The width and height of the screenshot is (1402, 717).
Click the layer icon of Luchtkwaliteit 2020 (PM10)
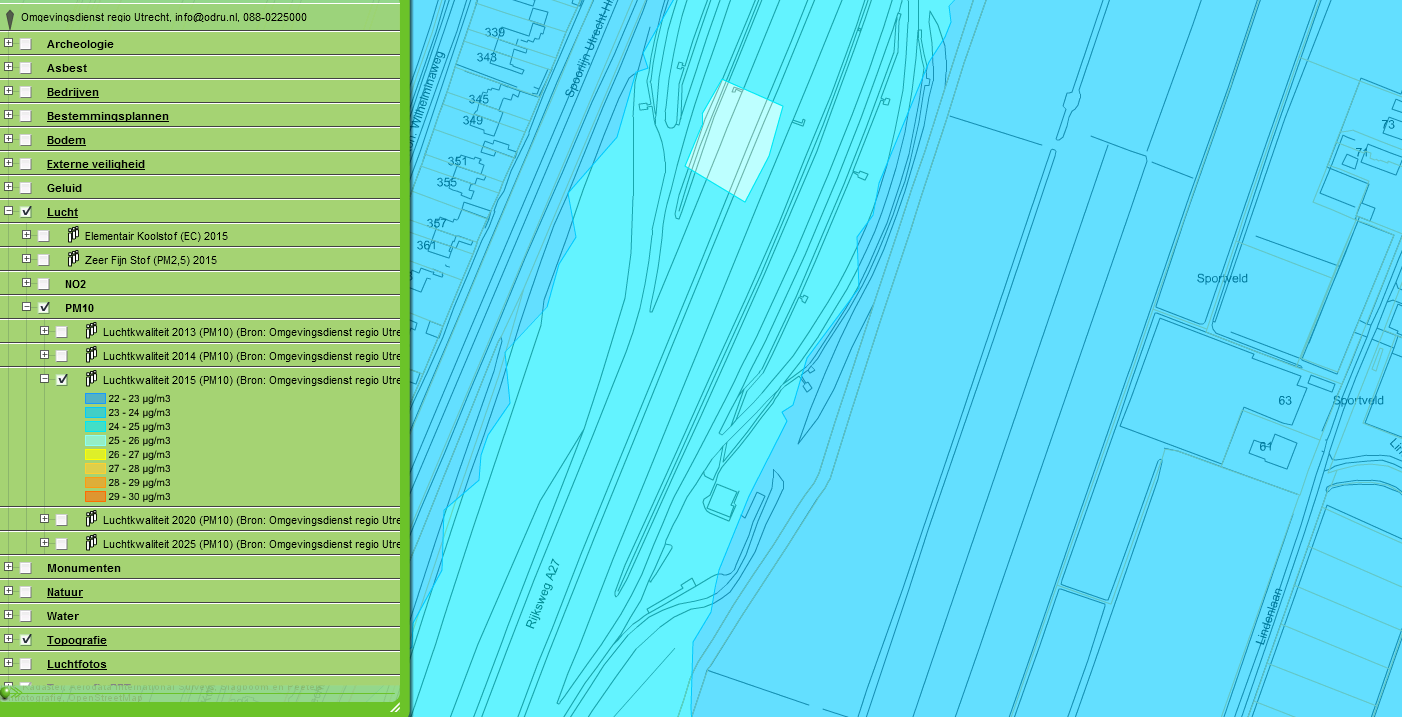92,519
